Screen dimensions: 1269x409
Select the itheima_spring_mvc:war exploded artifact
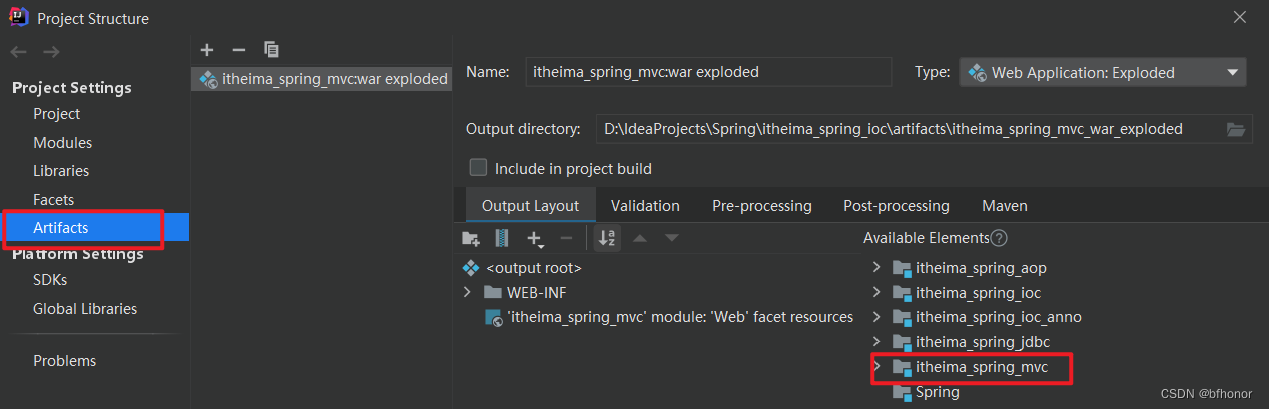pos(322,78)
